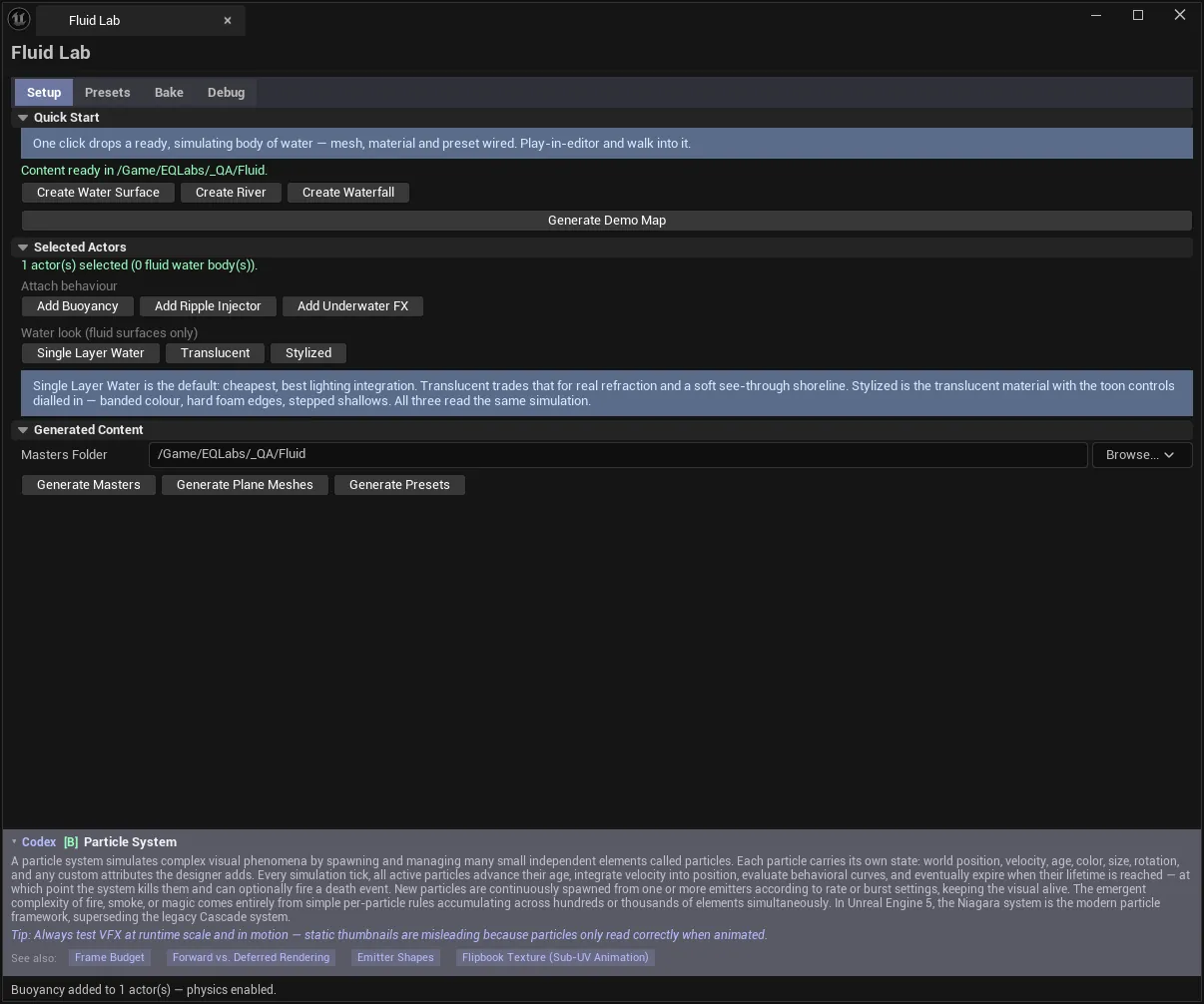
Task: Apply the Translucent water look
Action: pos(216,353)
